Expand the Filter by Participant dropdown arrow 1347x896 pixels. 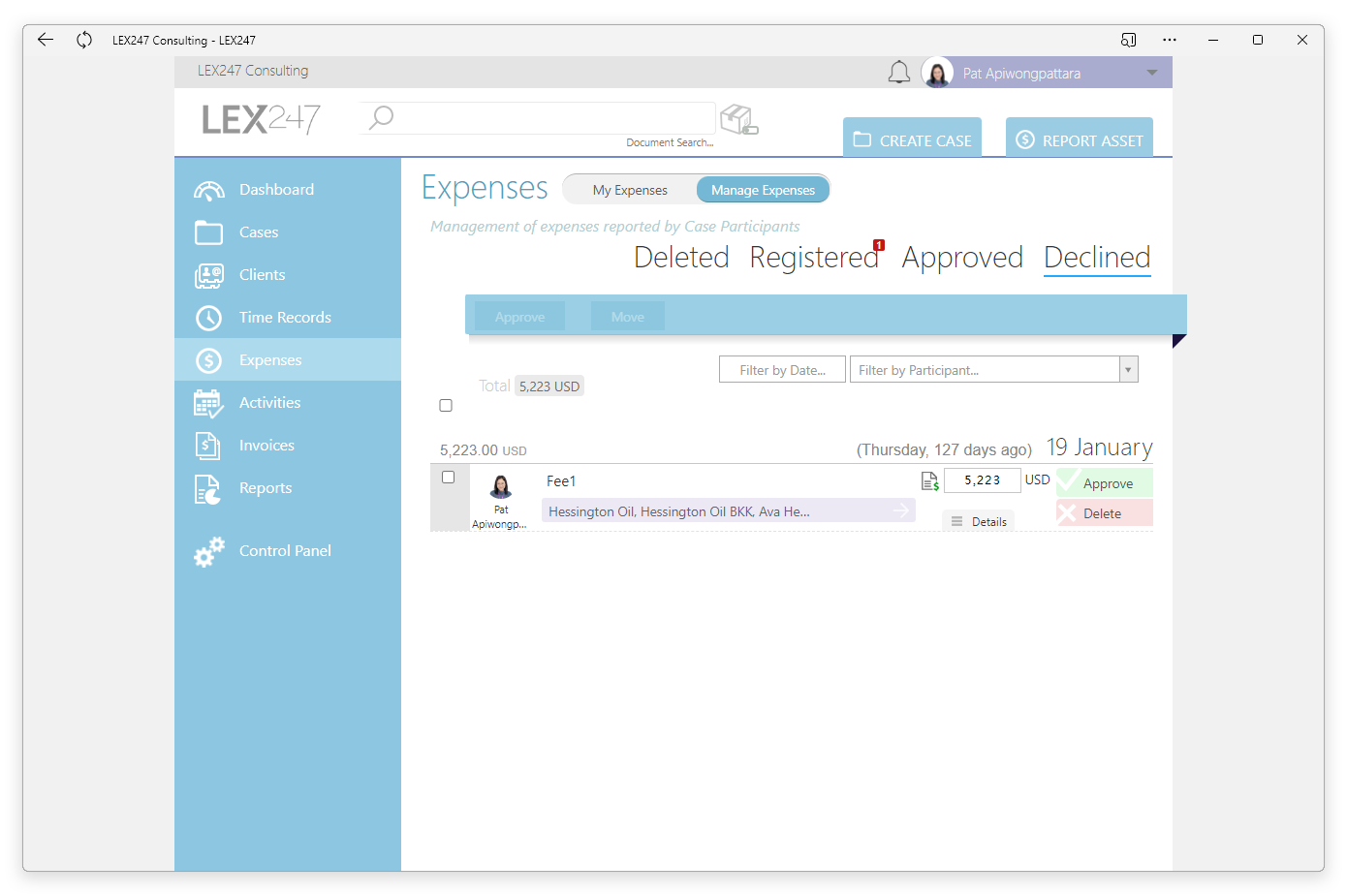point(1128,370)
